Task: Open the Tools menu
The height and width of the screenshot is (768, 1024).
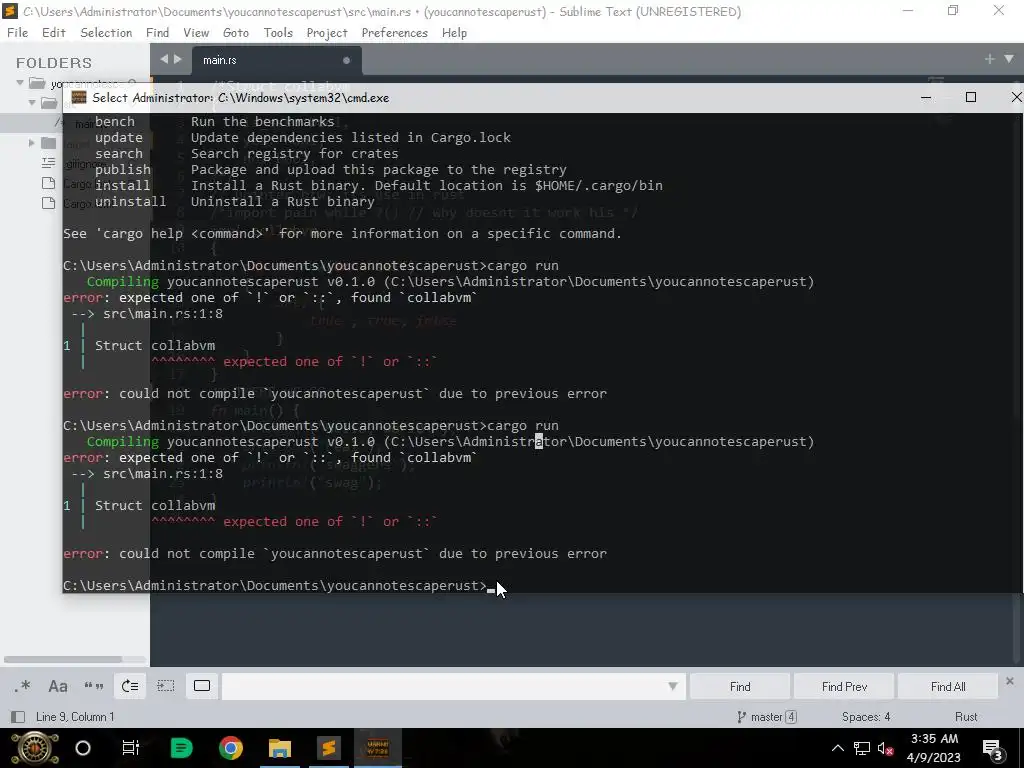Action: [x=278, y=33]
